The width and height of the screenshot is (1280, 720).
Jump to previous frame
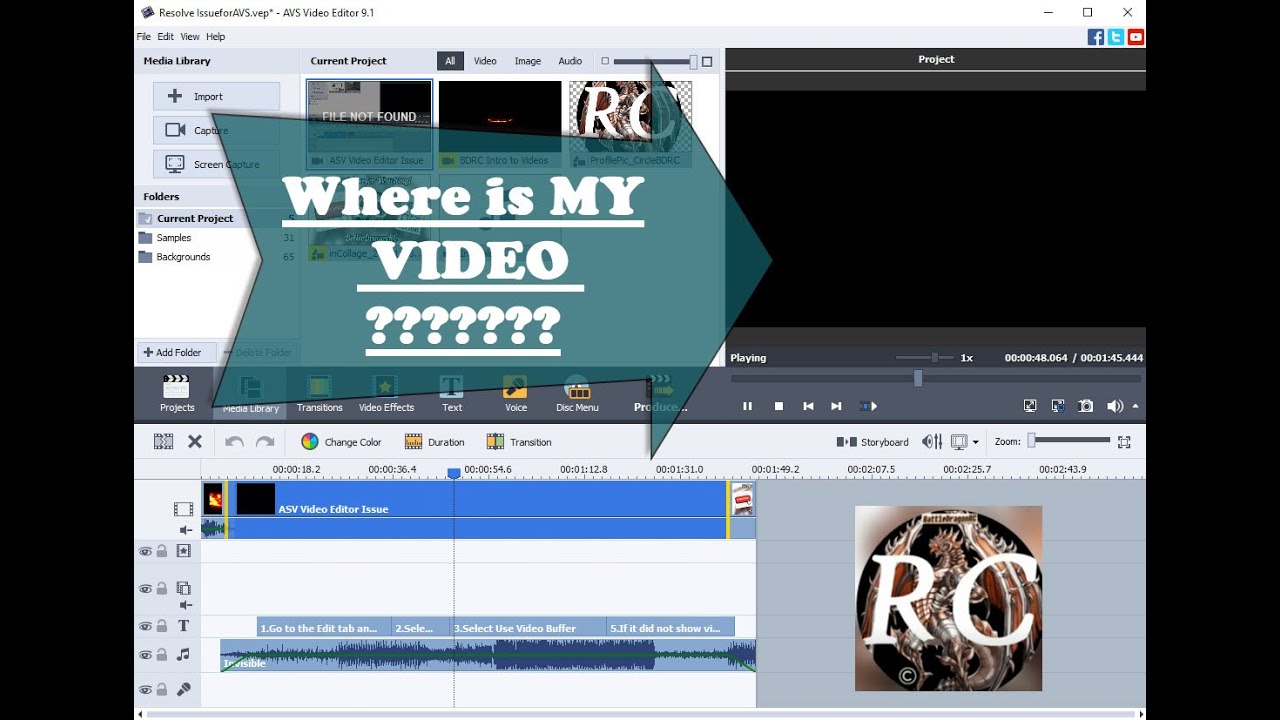[x=808, y=406]
